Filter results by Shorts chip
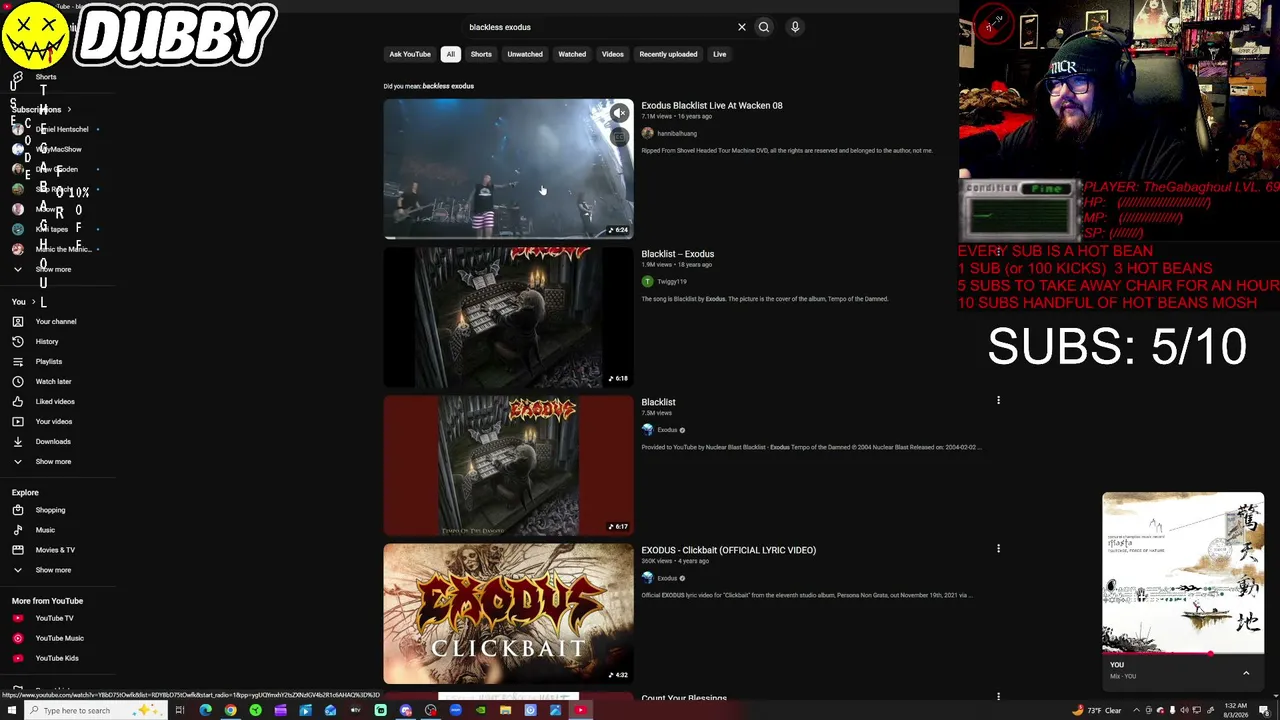The image size is (1280, 720). click(x=481, y=54)
